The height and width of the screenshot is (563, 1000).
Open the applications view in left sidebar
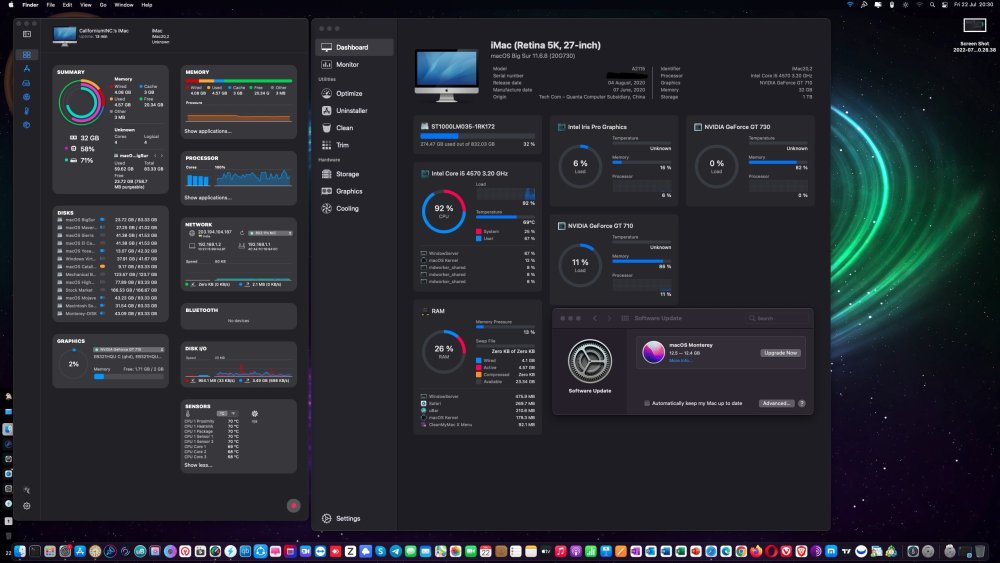tap(26, 69)
